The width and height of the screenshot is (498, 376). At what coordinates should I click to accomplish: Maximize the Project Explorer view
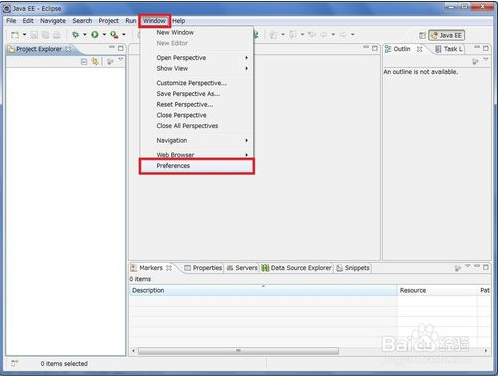[x=121, y=48]
